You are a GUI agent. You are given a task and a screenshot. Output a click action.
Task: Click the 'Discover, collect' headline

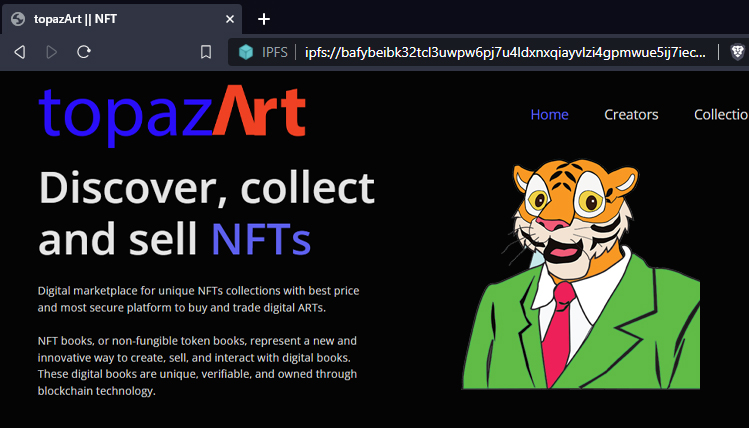(206, 187)
